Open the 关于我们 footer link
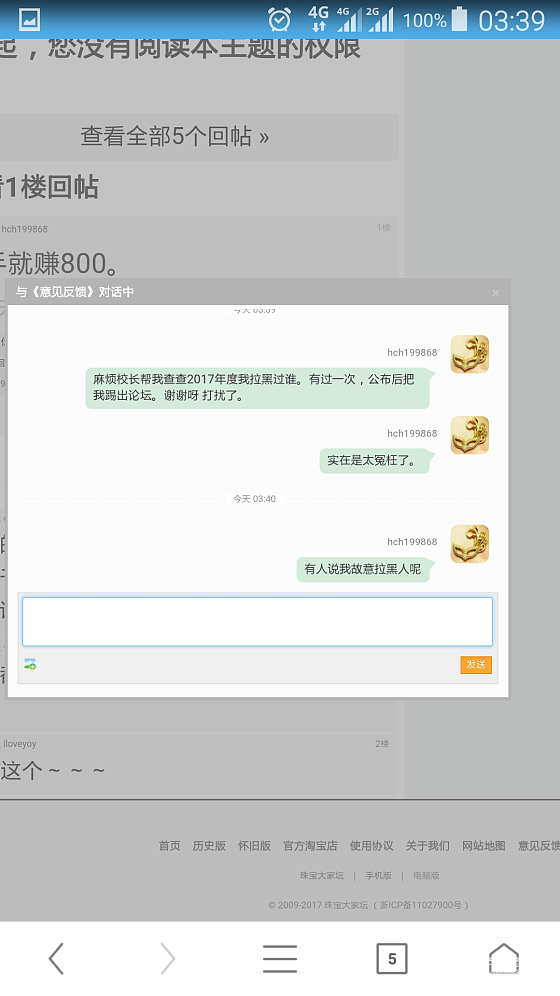The height and width of the screenshot is (996, 560). [x=427, y=845]
